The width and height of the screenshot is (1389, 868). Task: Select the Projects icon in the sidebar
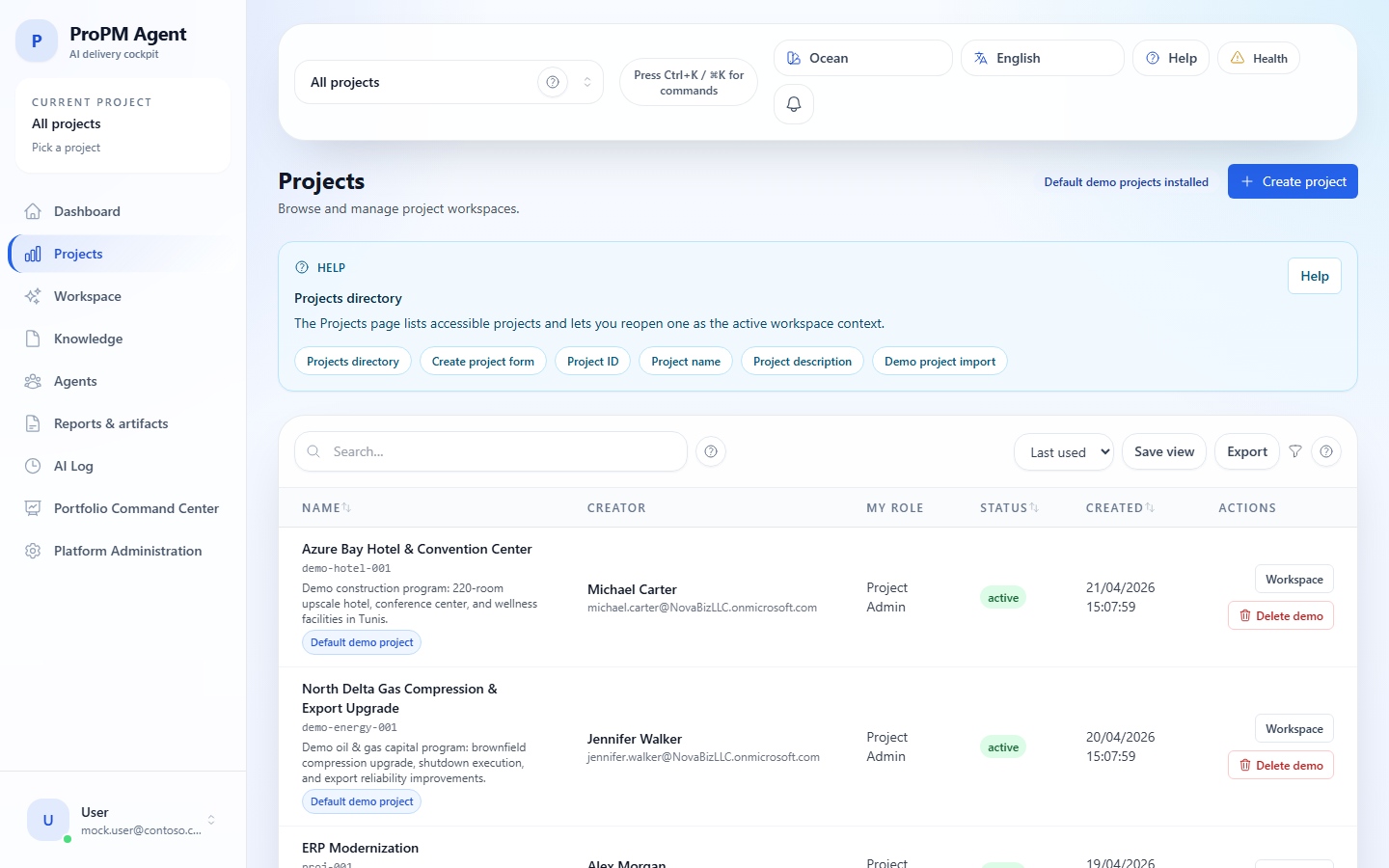(x=34, y=254)
